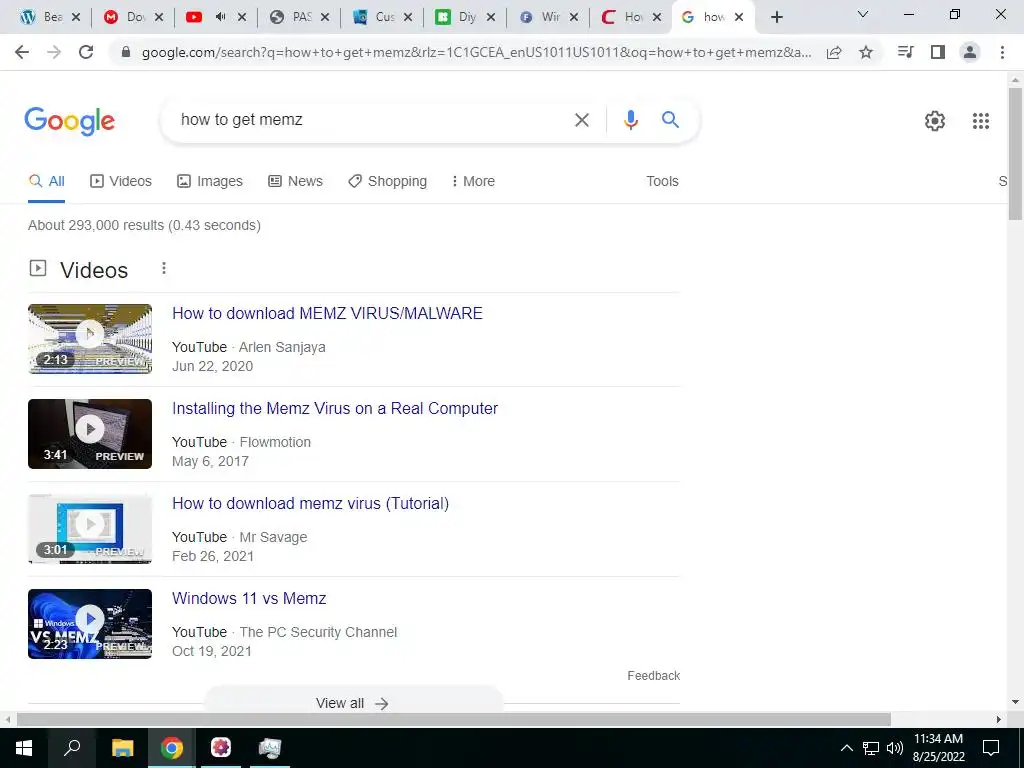View site security lock info
This screenshot has width=1024, height=768.
pyautogui.click(x=127, y=52)
